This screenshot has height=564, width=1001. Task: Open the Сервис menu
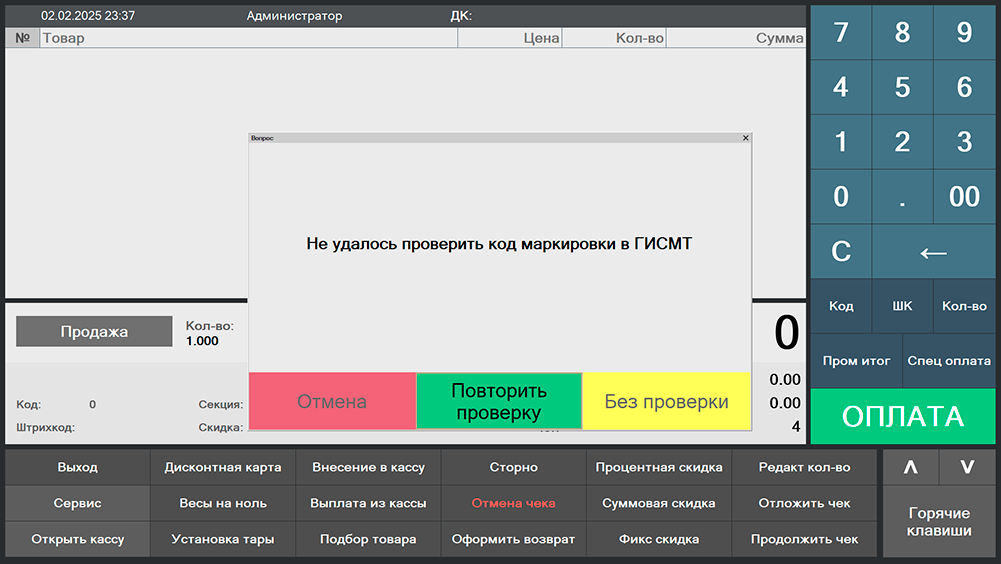coord(78,503)
